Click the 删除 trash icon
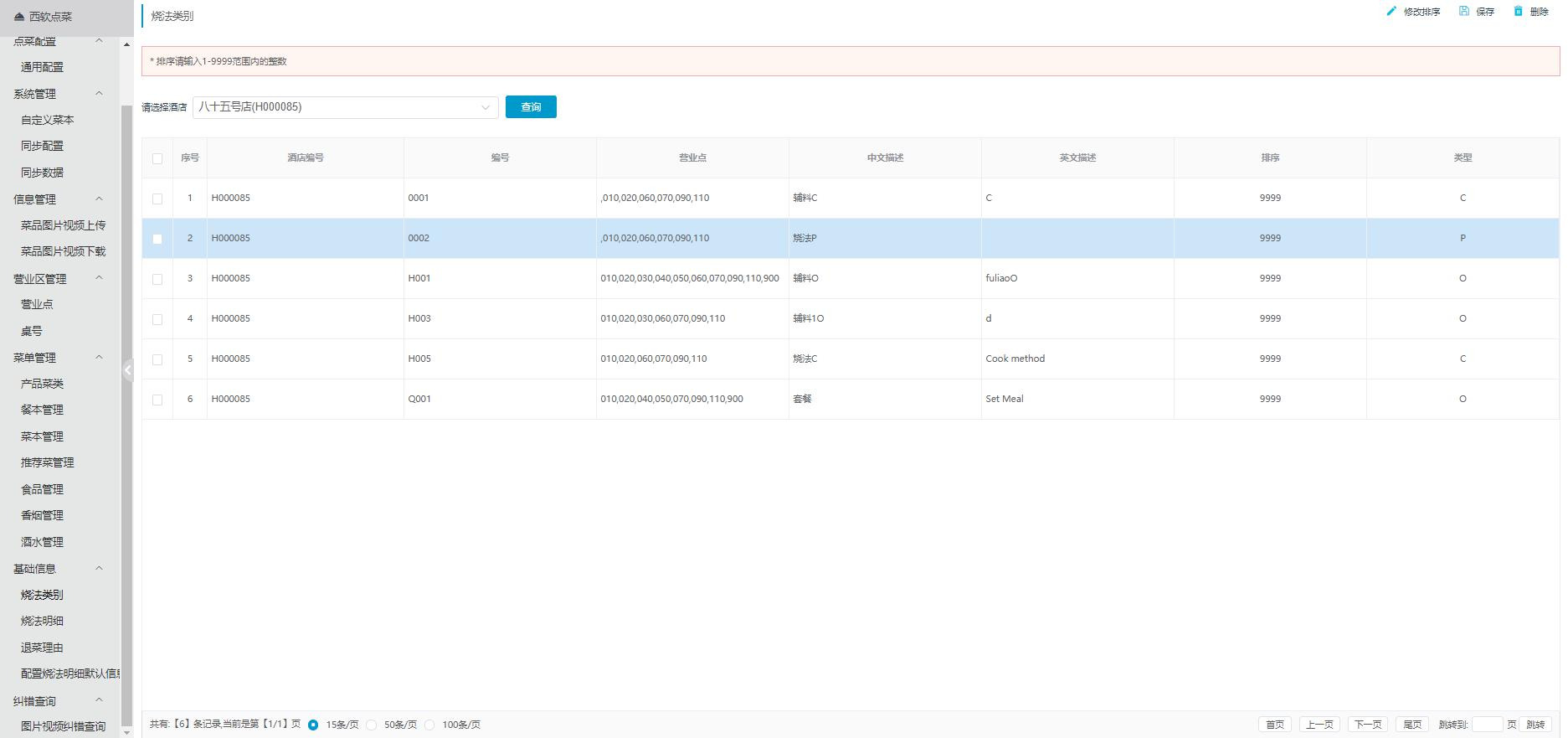 1518,12
